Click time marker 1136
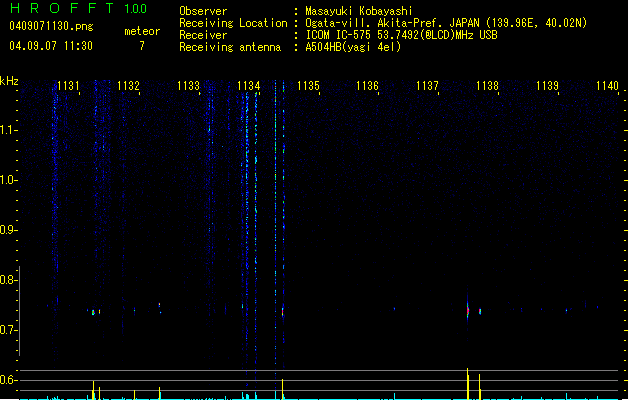629x400 pixels. (367, 86)
